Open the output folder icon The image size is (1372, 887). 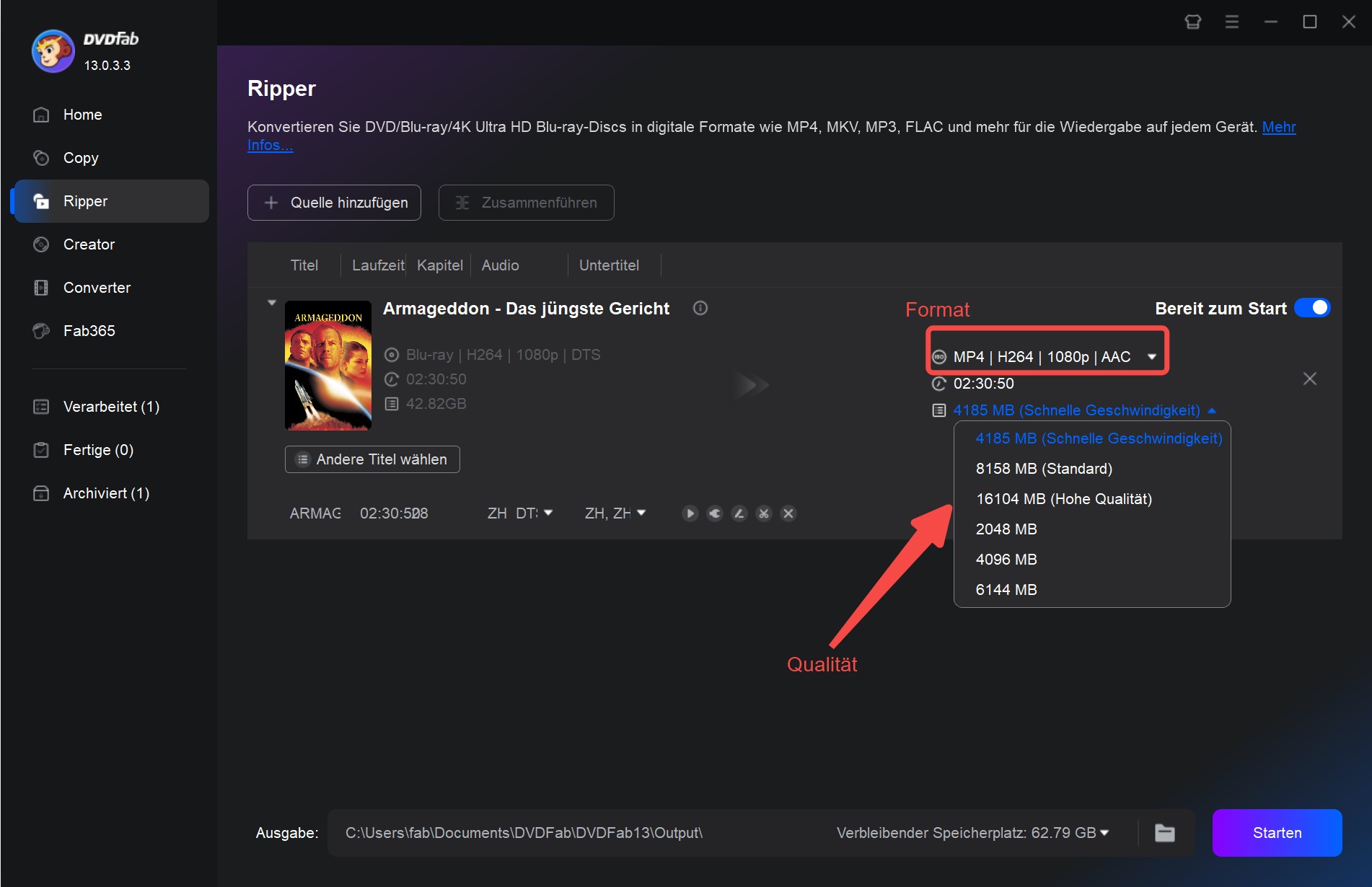[x=1165, y=833]
